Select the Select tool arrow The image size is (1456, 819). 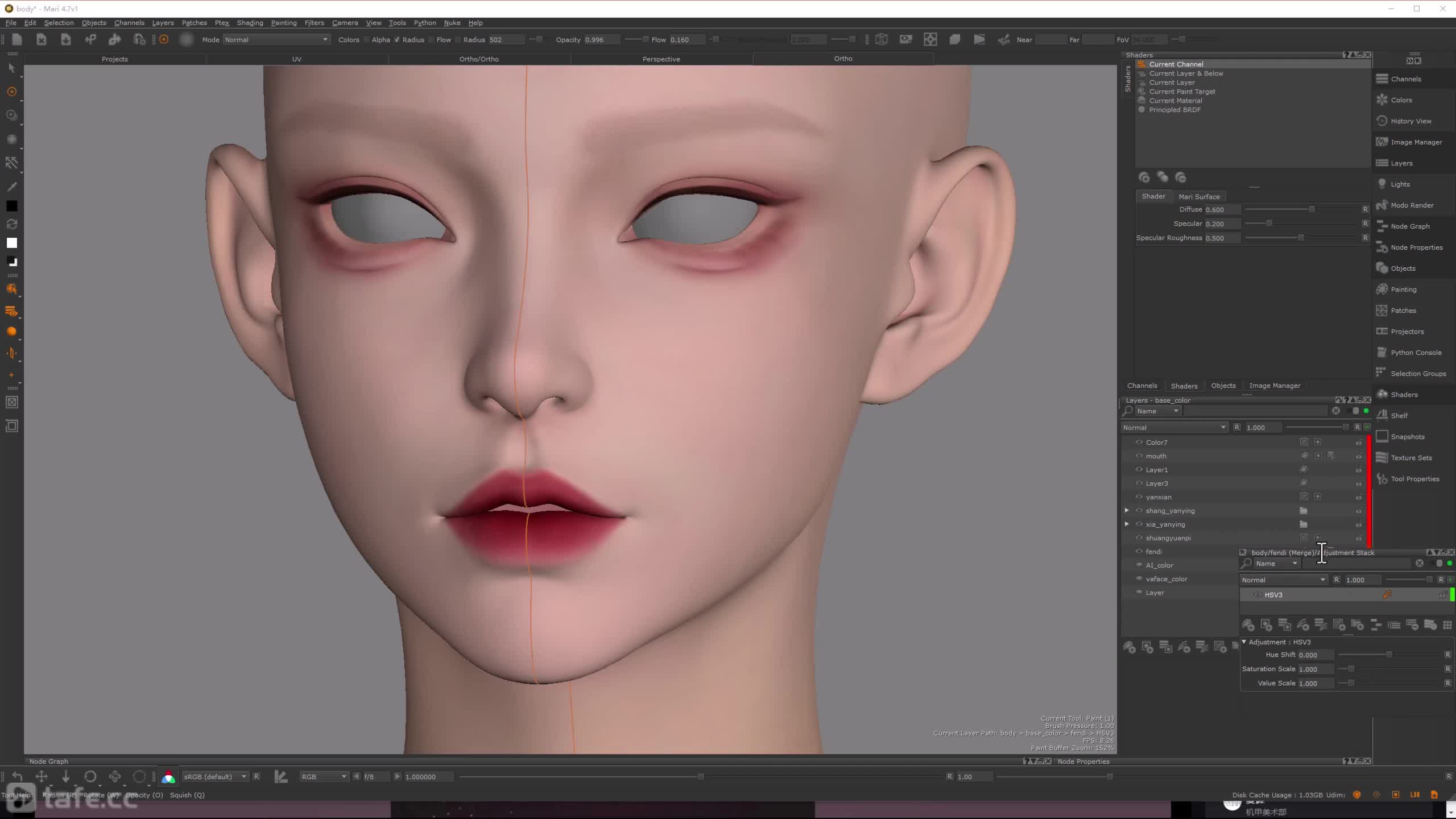tap(11, 68)
